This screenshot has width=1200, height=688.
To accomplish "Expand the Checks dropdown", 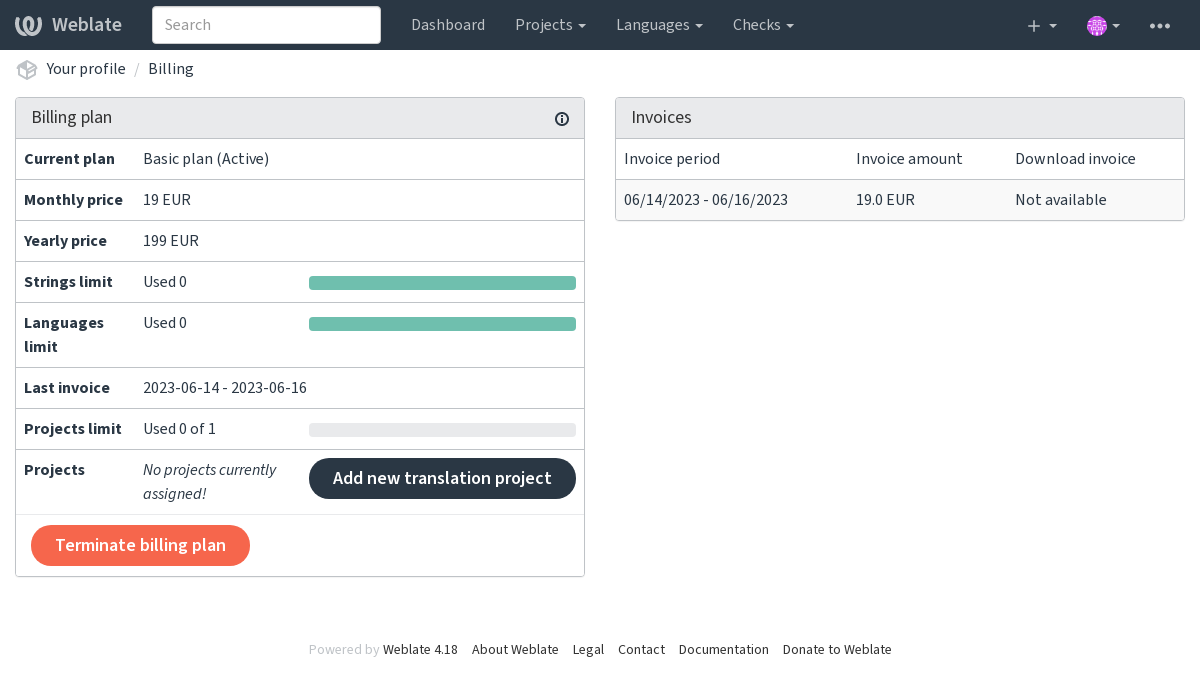I will click(763, 25).
